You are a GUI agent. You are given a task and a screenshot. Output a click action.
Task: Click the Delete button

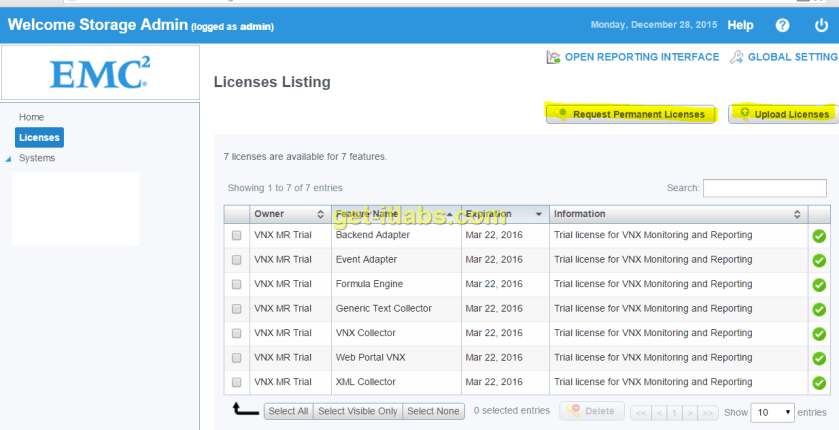pos(592,411)
